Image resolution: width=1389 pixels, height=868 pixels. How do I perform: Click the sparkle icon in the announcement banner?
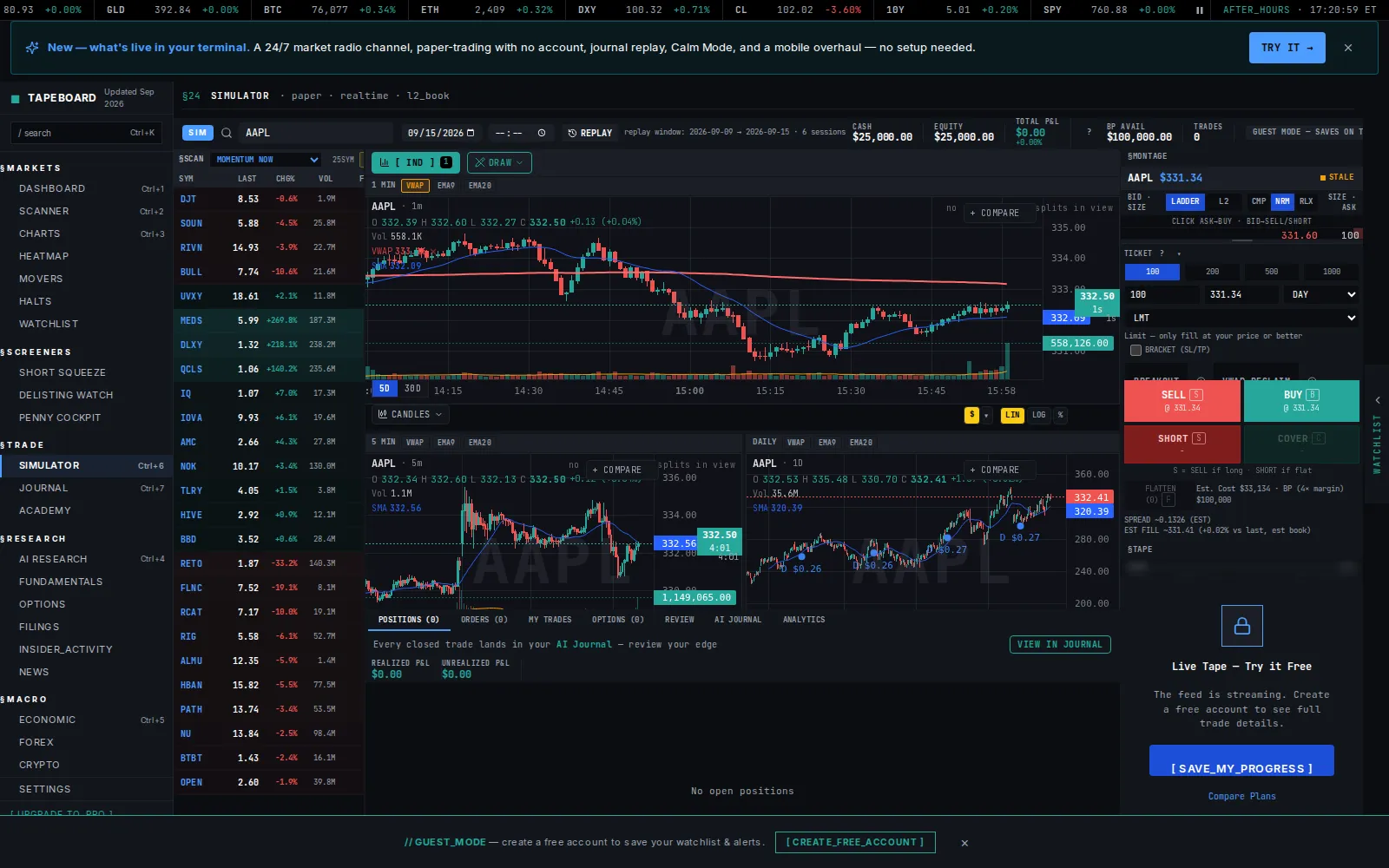pyautogui.click(x=32, y=48)
